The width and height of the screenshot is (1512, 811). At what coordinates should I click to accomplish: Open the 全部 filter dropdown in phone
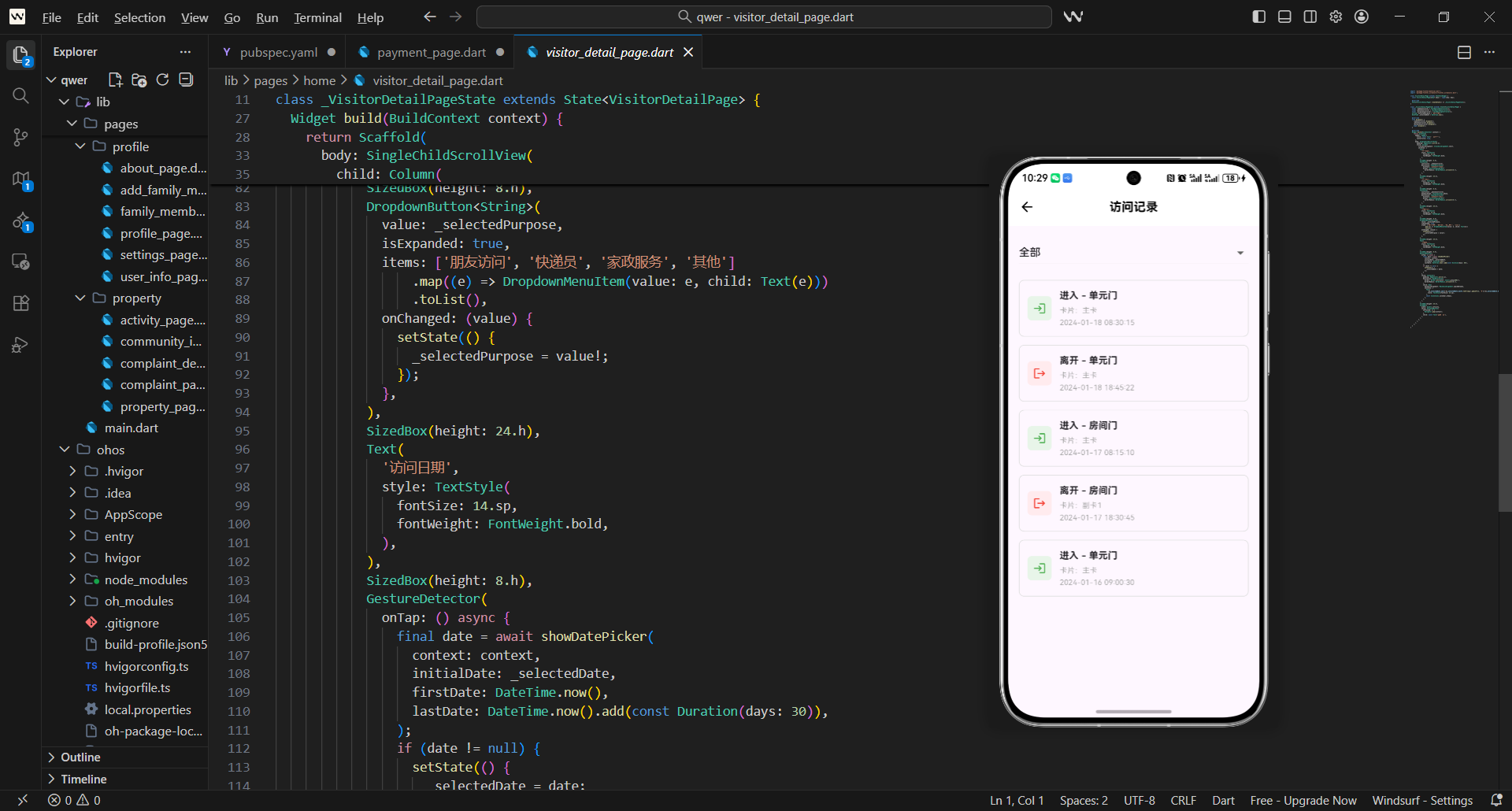pyautogui.click(x=1132, y=253)
